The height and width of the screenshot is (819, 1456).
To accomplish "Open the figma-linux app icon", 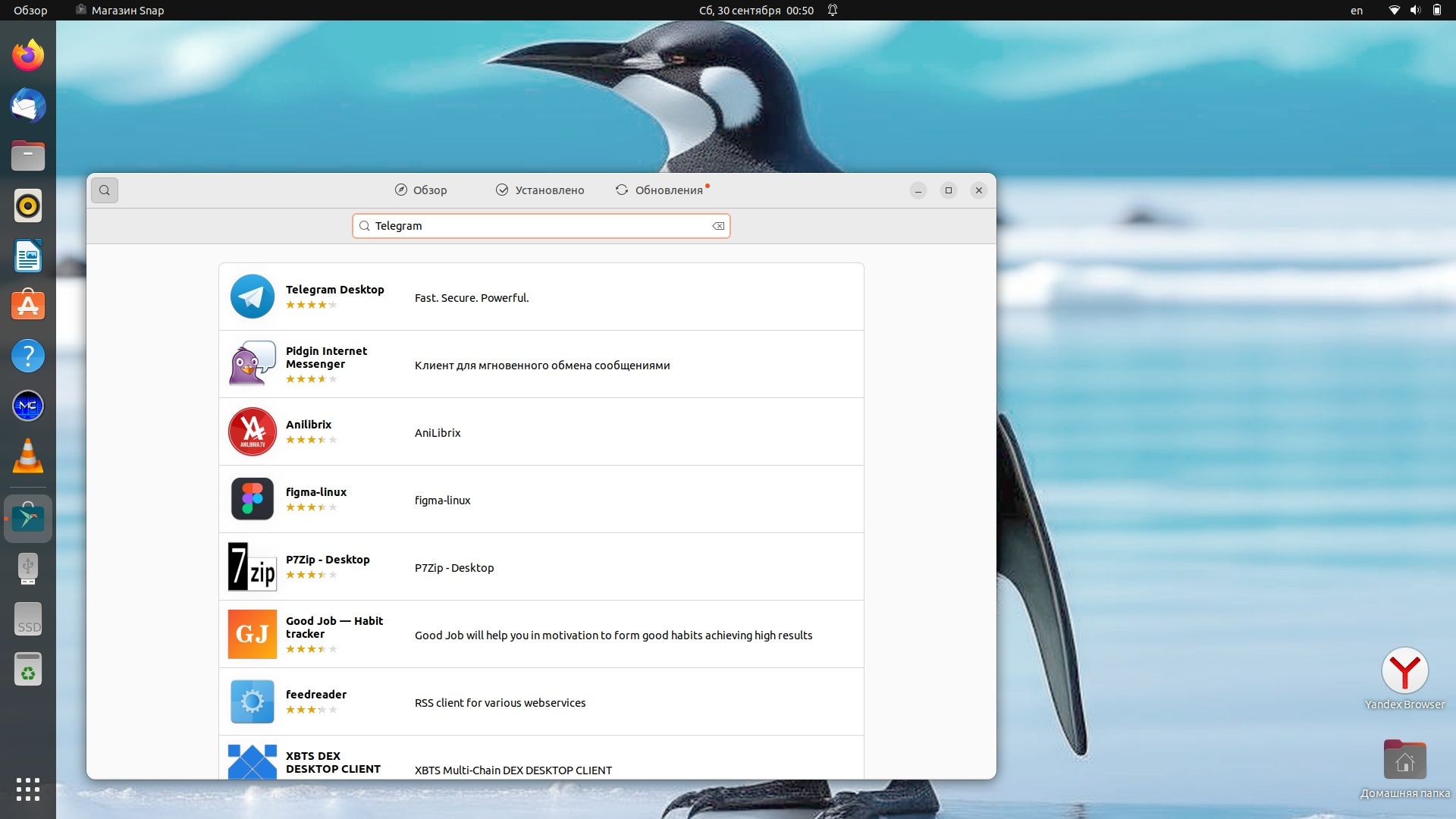I will pos(253,499).
